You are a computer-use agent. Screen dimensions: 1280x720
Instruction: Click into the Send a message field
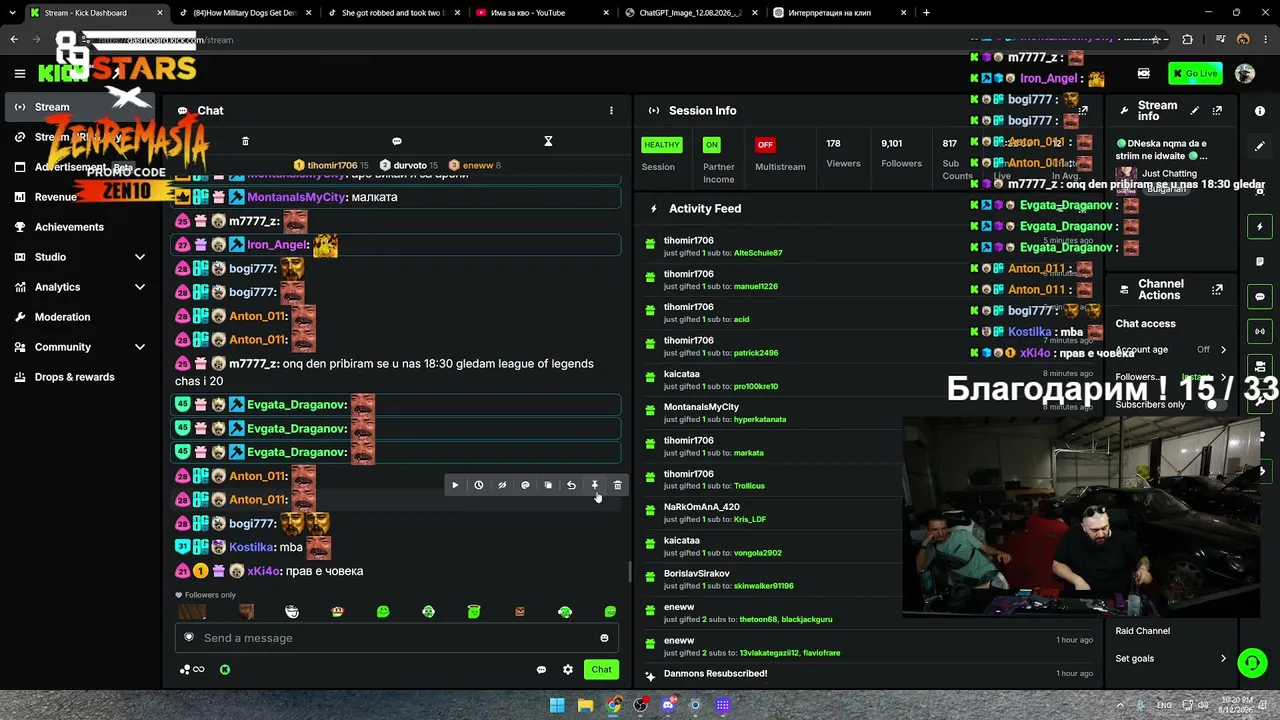tap(397, 638)
